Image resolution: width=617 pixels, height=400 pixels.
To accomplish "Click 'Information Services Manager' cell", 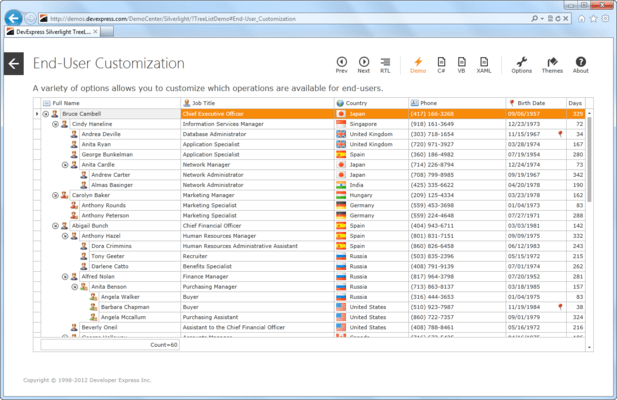I will pyautogui.click(x=257, y=124).
